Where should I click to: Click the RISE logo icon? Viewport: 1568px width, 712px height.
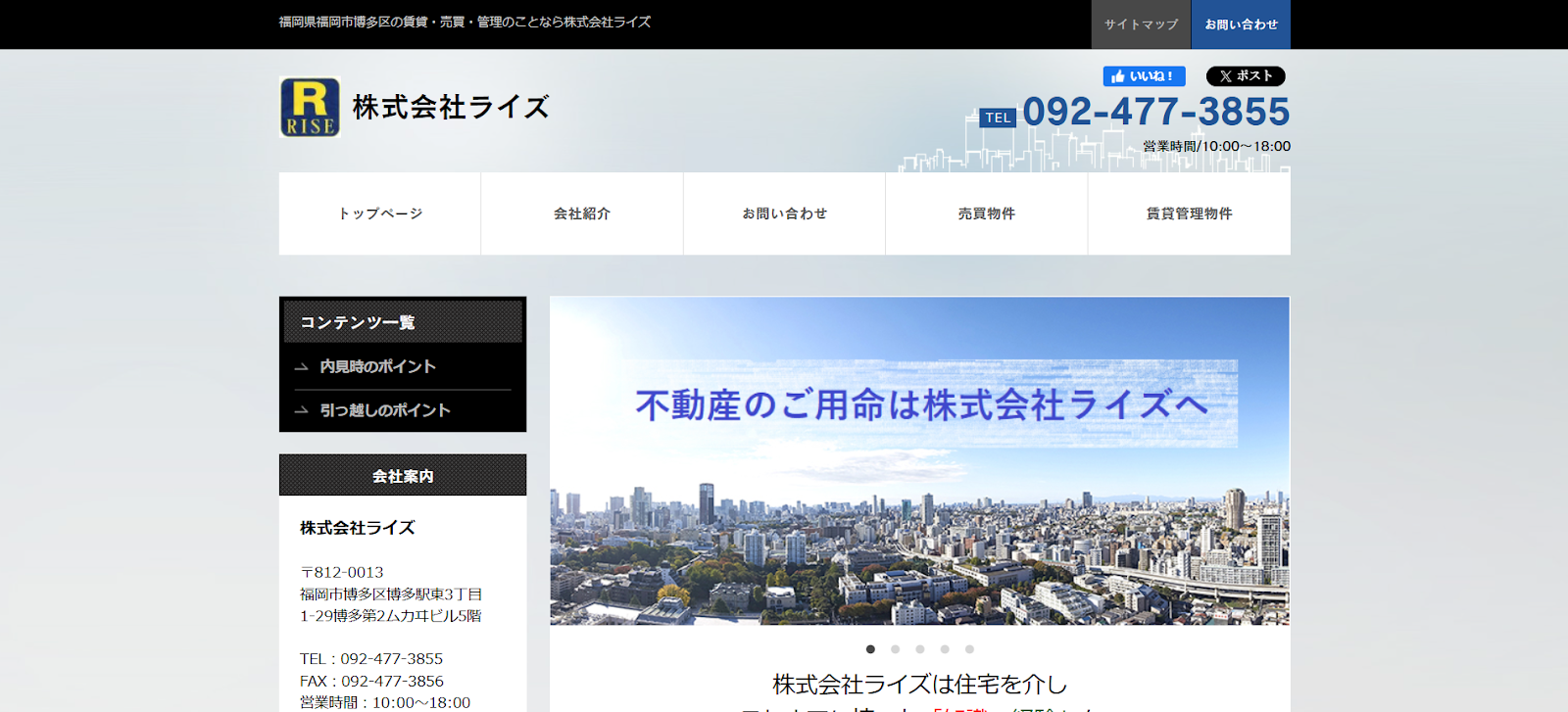[x=310, y=107]
